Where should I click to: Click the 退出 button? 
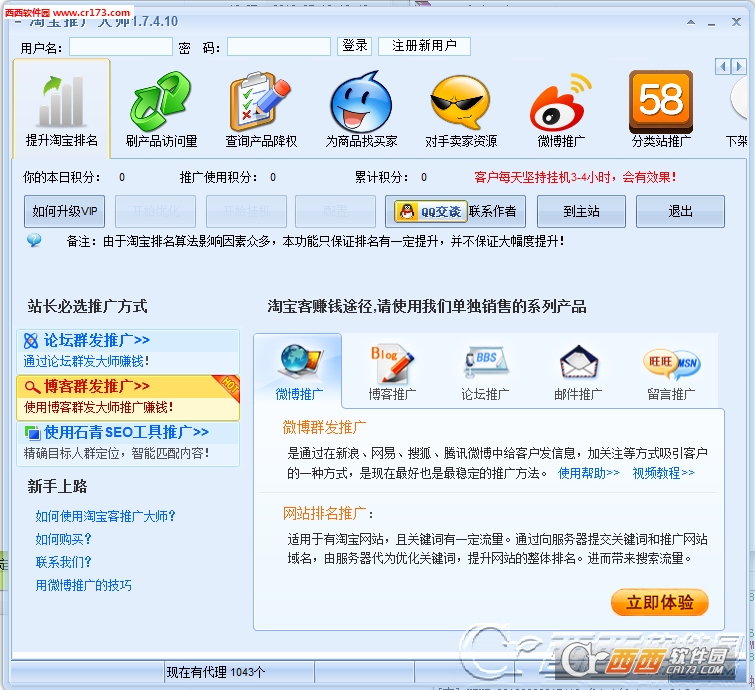(680, 211)
